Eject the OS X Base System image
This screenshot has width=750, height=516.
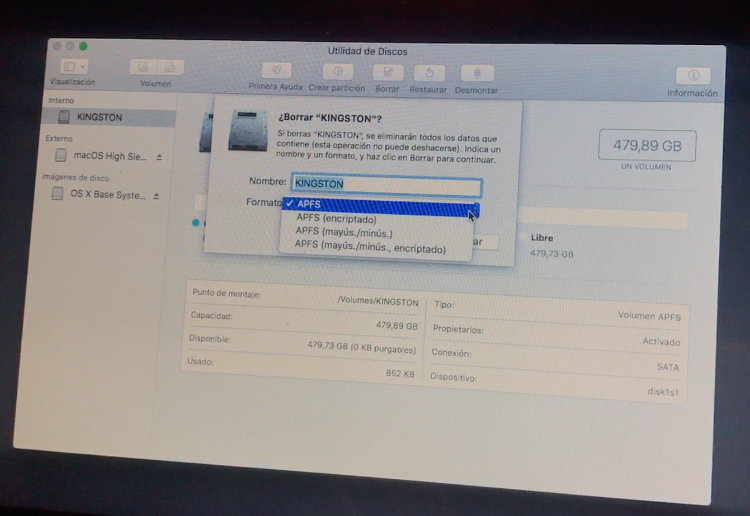coord(156,196)
